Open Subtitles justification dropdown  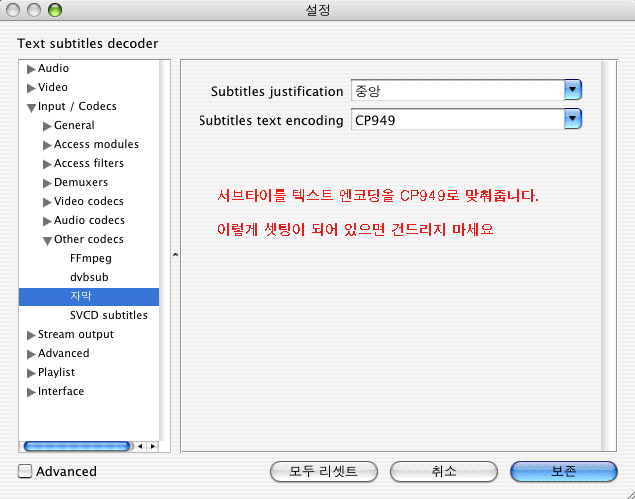click(x=573, y=91)
